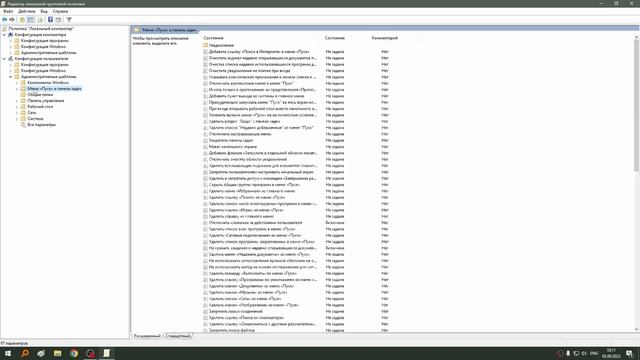This screenshot has width=640, height=360.
Task: Toggle the Show/Hide Action Pane toolbar icon
Action: click(58, 20)
